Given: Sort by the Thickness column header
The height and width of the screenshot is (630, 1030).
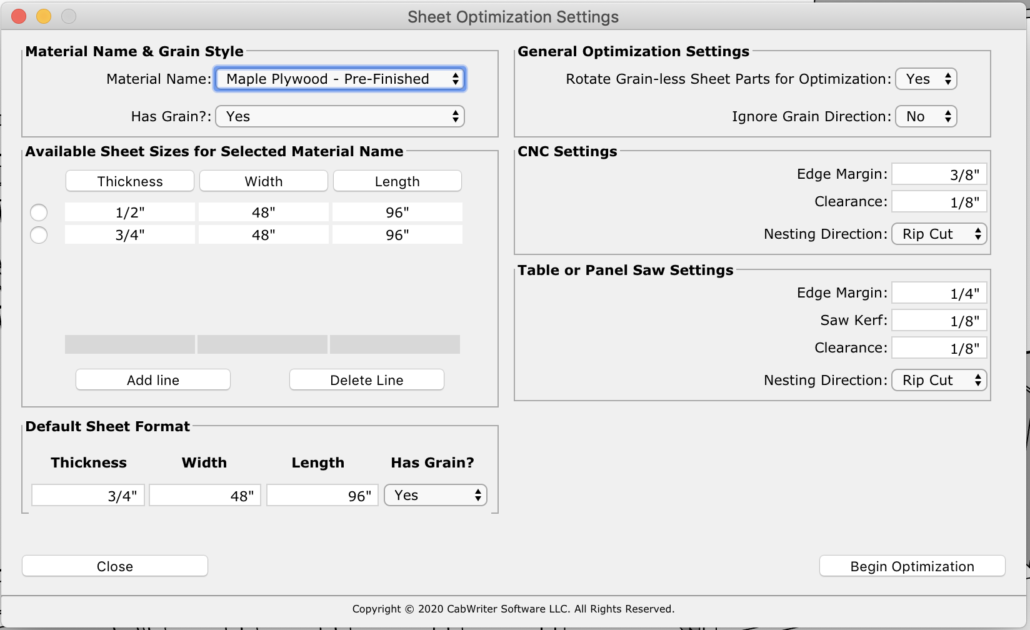Looking at the screenshot, I should click(x=130, y=181).
